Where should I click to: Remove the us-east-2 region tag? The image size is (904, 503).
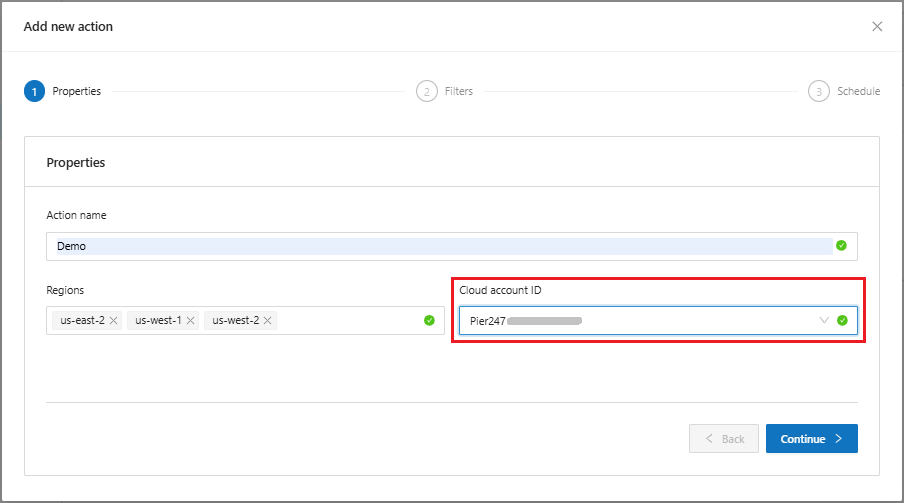114,321
